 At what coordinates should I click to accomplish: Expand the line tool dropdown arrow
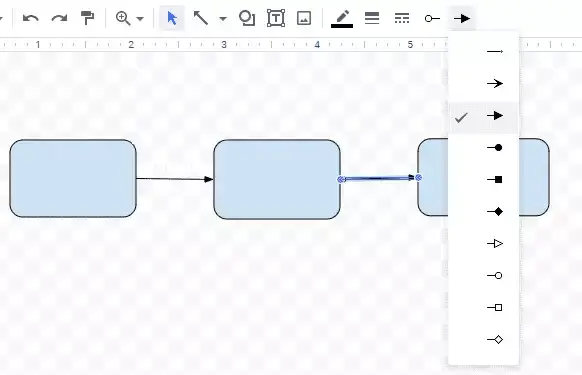point(223,18)
